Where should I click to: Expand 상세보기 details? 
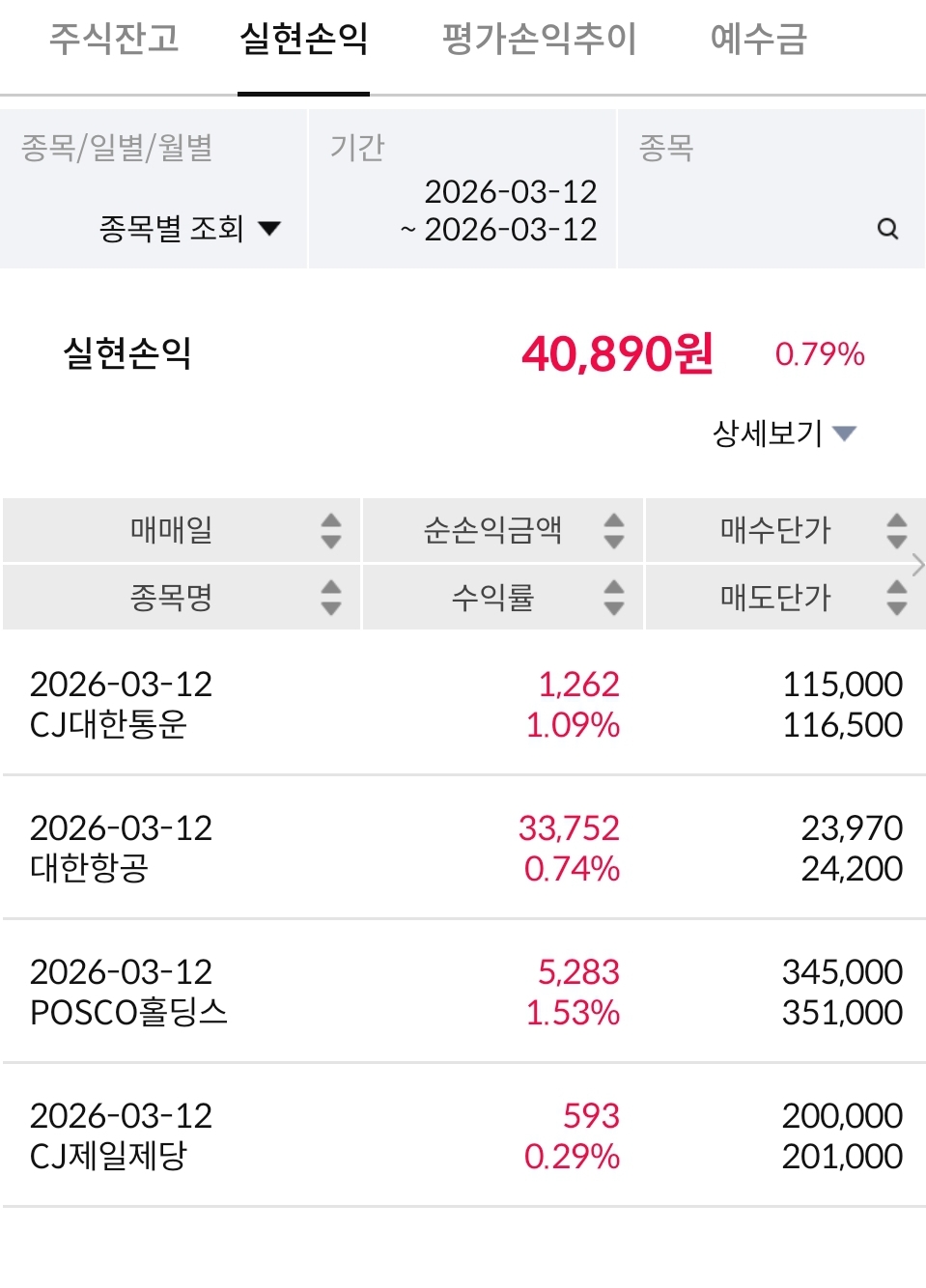784,434
